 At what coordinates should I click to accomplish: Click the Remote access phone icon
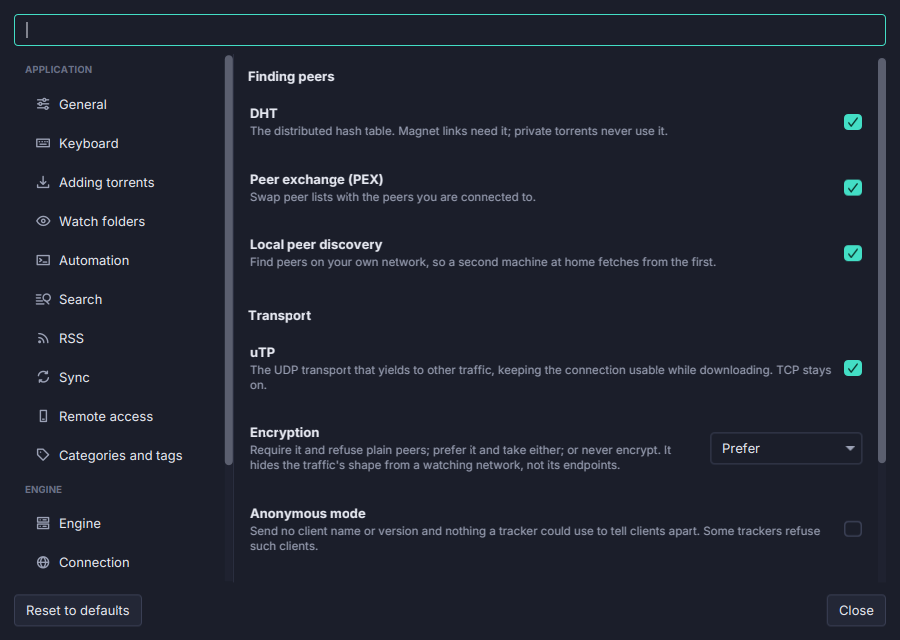(43, 416)
